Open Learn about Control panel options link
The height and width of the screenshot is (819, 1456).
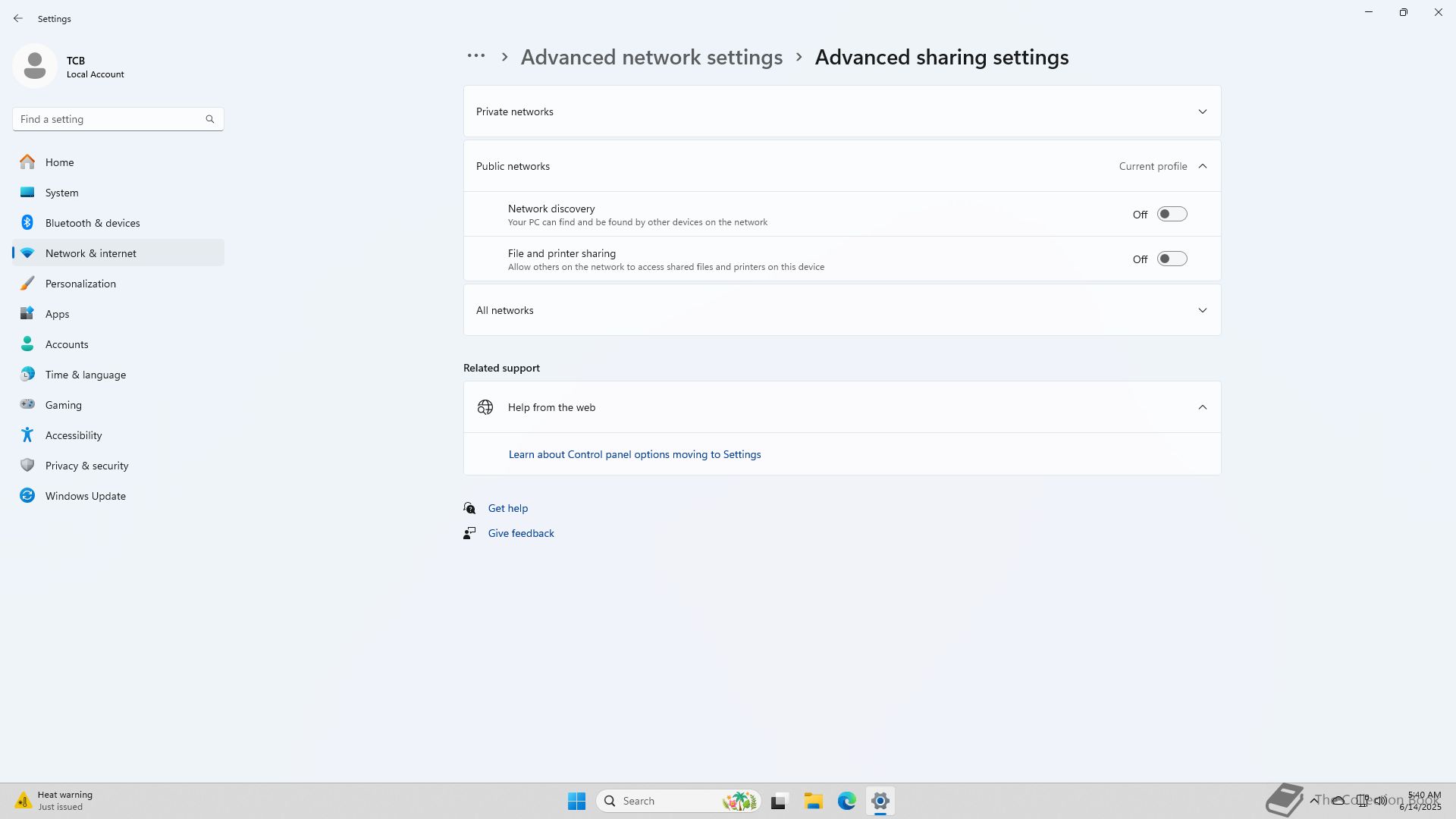click(x=634, y=454)
